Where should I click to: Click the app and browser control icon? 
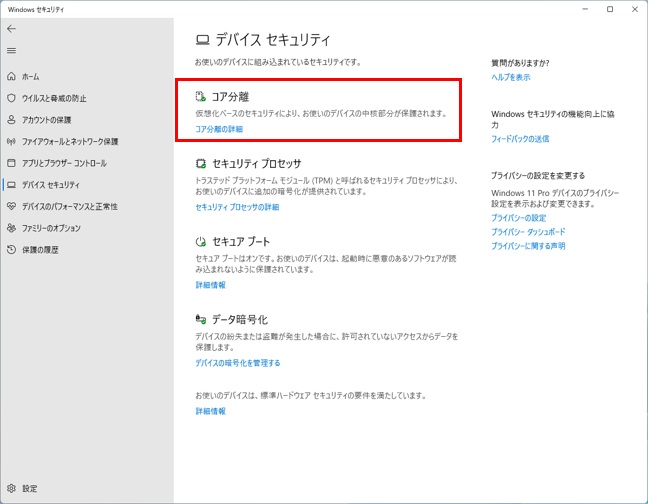point(12,163)
